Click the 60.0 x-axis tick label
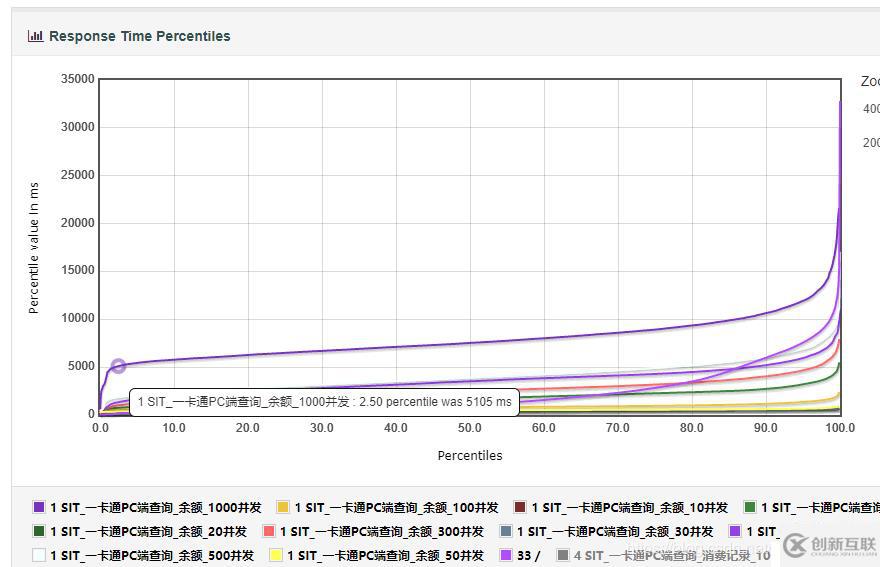 (544, 428)
